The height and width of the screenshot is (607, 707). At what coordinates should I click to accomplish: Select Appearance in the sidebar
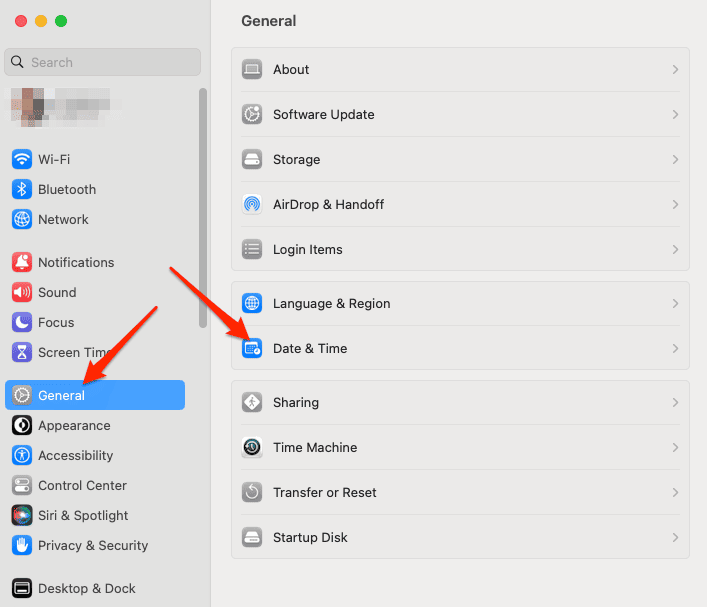pyautogui.click(x=74, y=425)
